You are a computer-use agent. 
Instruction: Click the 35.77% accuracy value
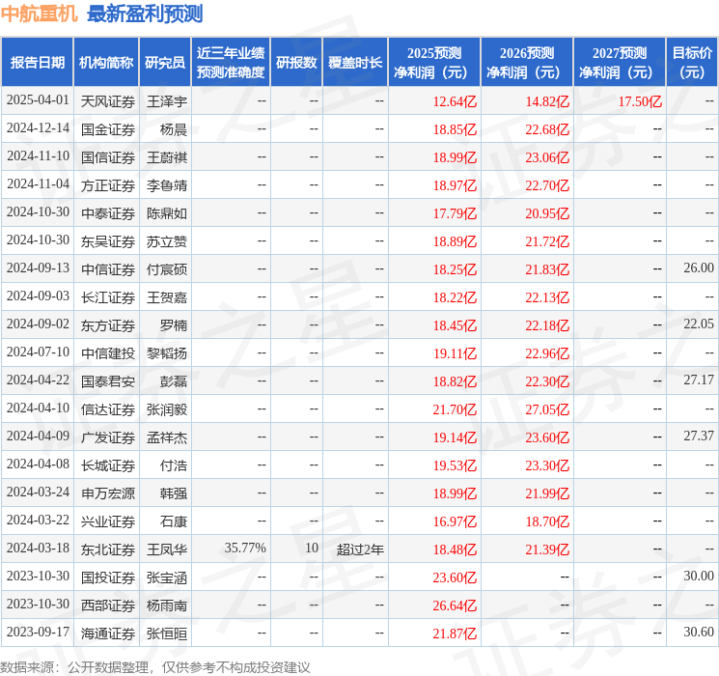coord(245,548)
